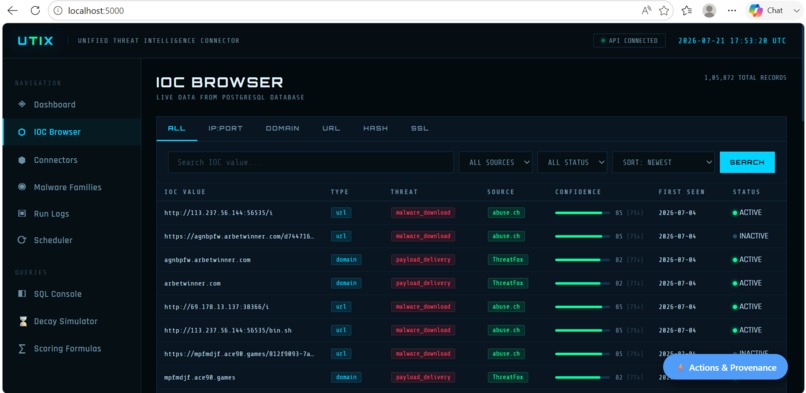Click abuse.ch source in 69.178.13.137 row
Viewport: 806px width, 393px height.
click(506, 307)
